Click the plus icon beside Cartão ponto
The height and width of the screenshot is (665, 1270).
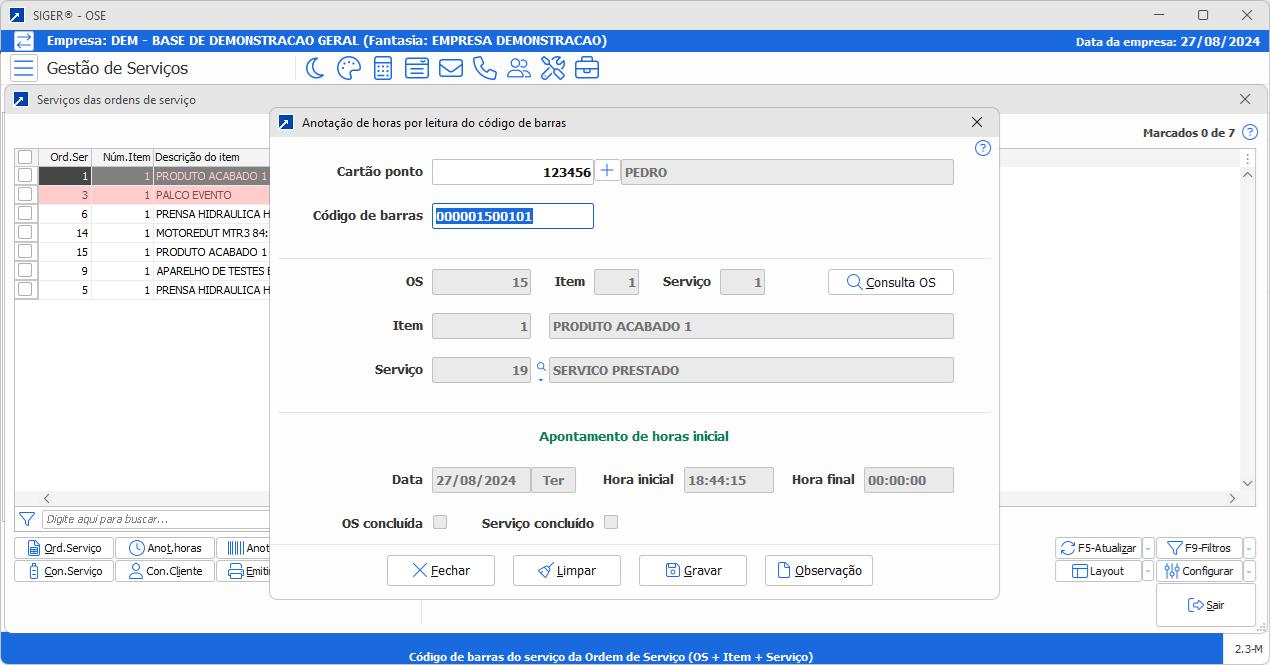coord(607,172)
